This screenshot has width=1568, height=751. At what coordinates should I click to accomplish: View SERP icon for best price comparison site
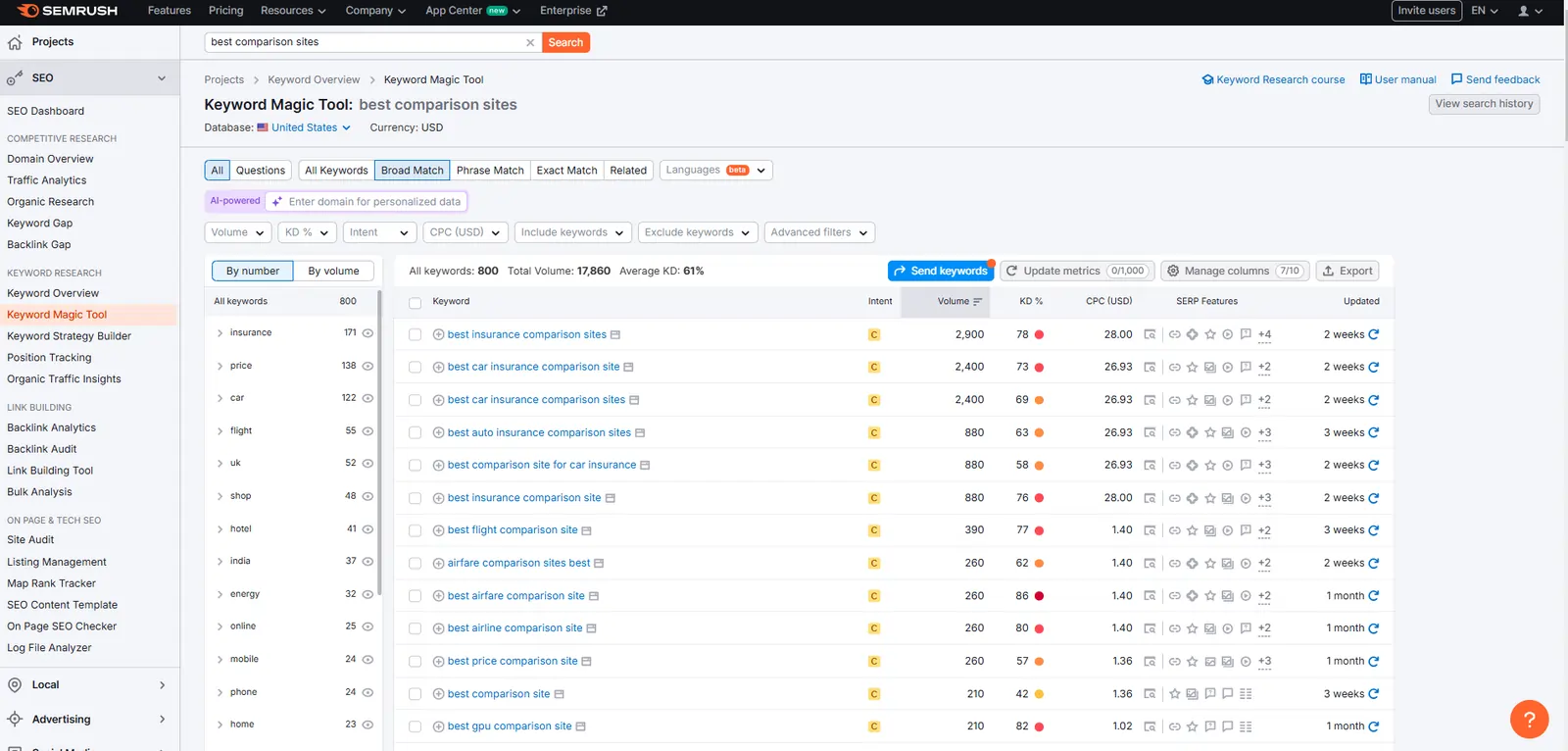coord(1150,661)
